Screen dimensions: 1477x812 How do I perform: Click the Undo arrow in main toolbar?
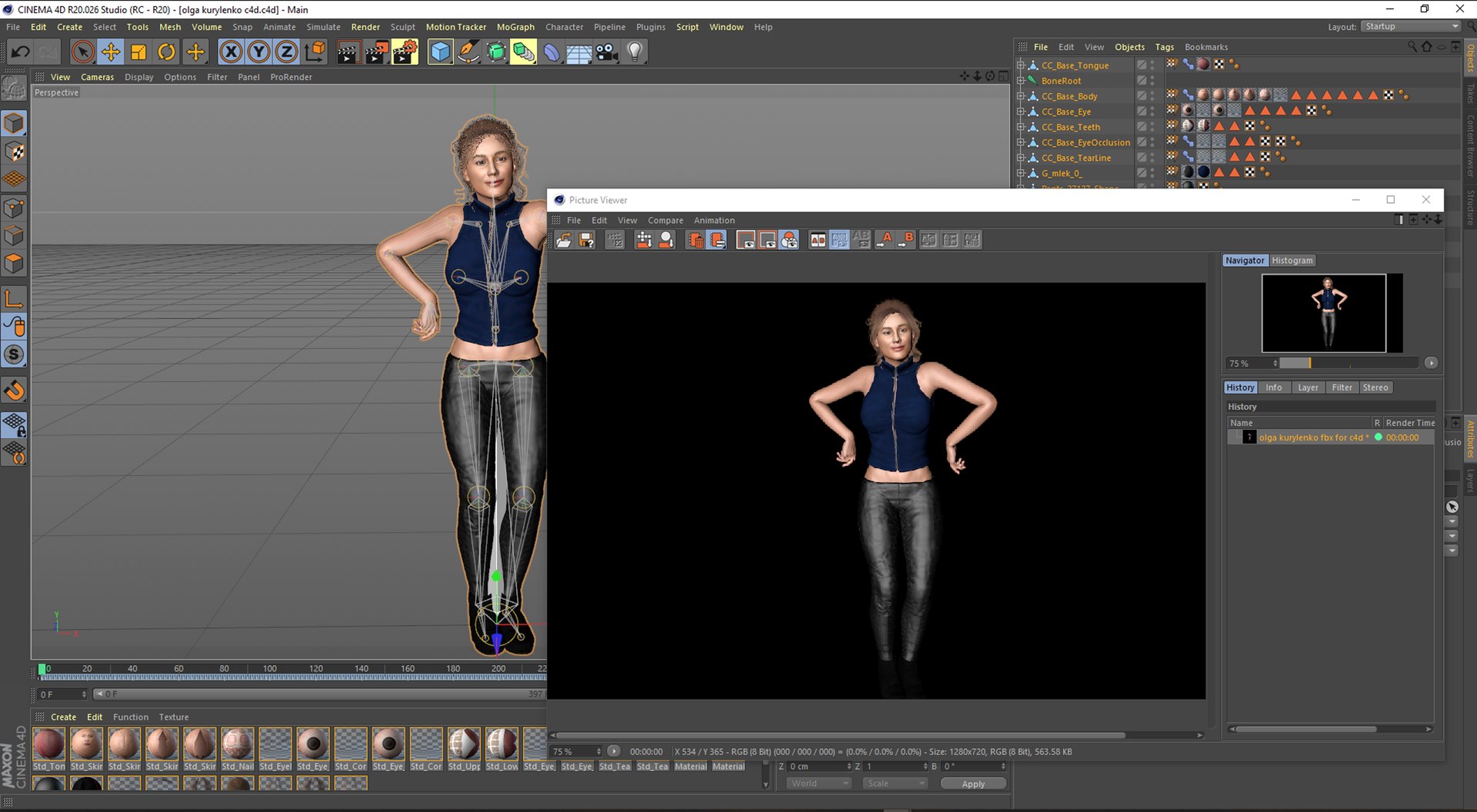tap(20, 52)
